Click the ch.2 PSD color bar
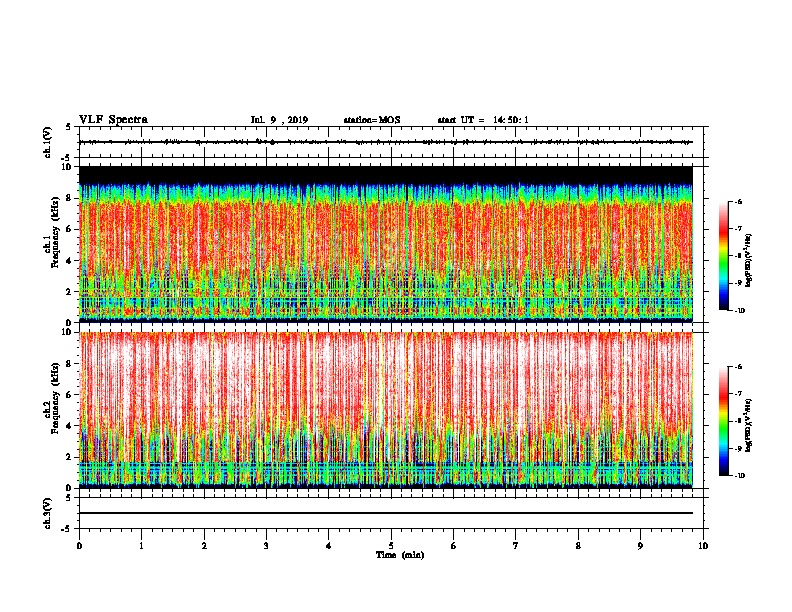Image resolution: width=792 pixels, height=612 pixels. coord(724,421)
